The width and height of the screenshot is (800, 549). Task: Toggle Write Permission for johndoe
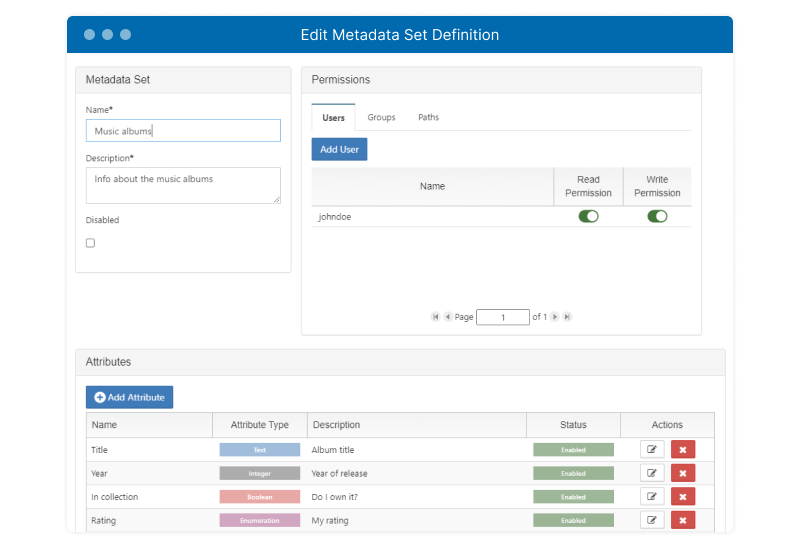[657, 216]
